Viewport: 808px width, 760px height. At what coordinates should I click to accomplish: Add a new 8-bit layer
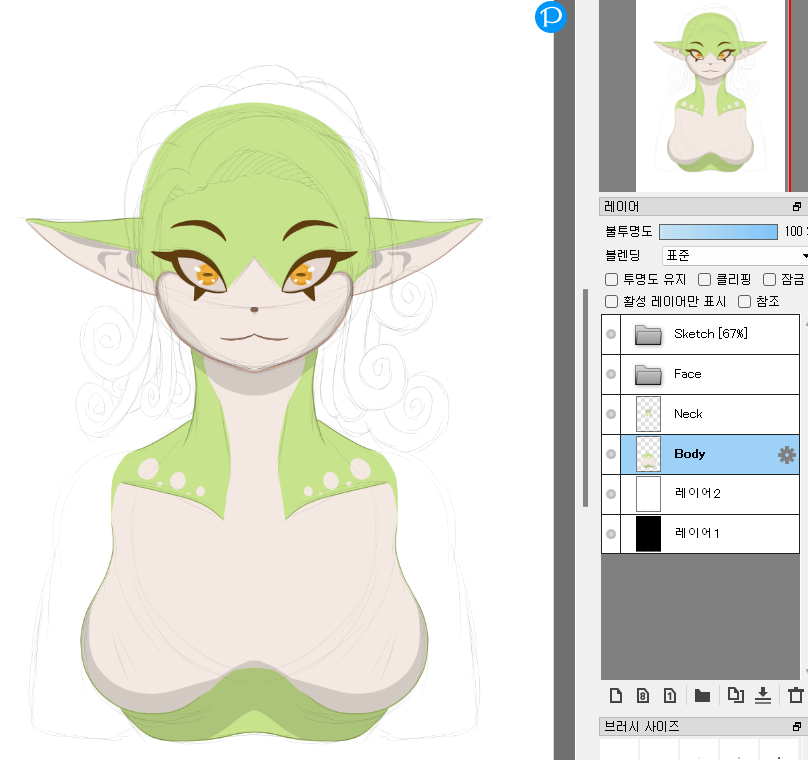[643, 695]
